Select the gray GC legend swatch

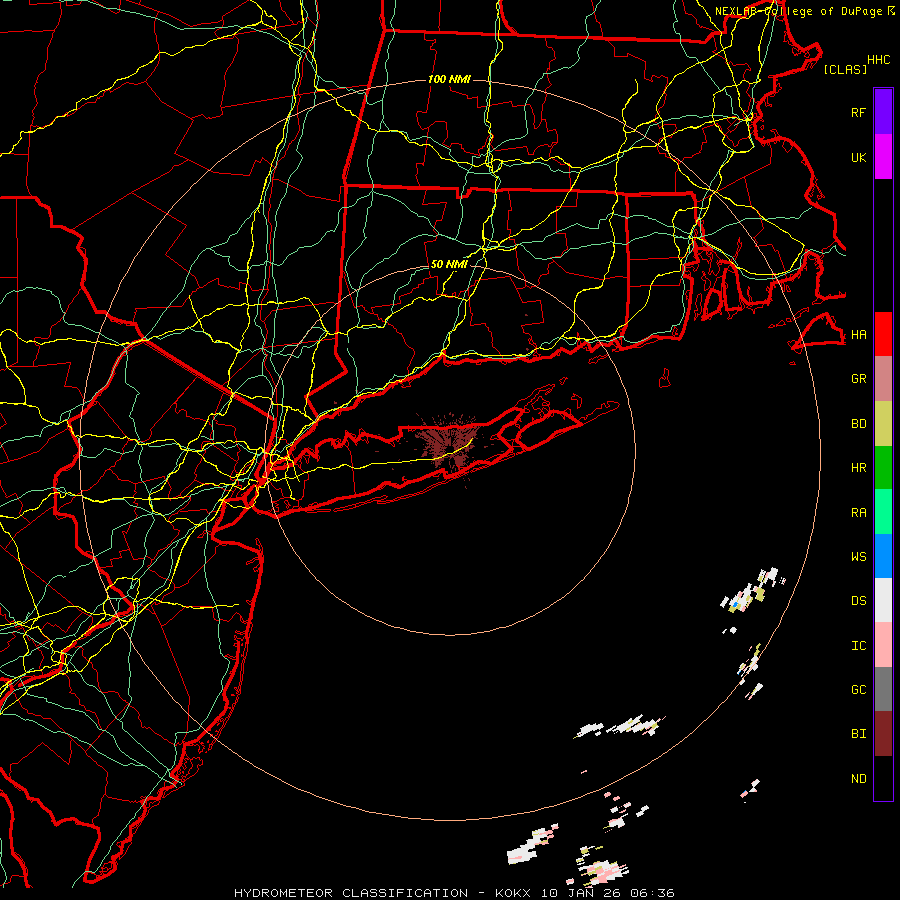pyautogui.click(x=883, y=689)
